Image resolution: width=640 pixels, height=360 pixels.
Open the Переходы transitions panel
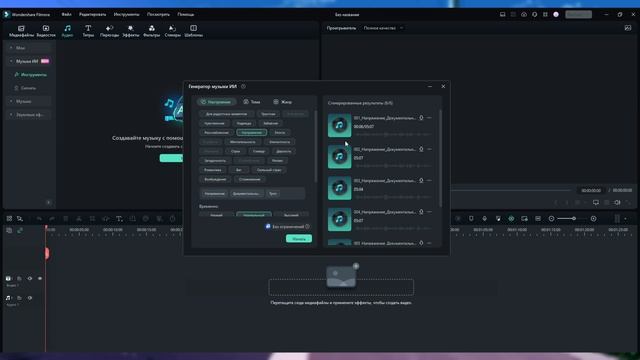[x=109, y=31]
